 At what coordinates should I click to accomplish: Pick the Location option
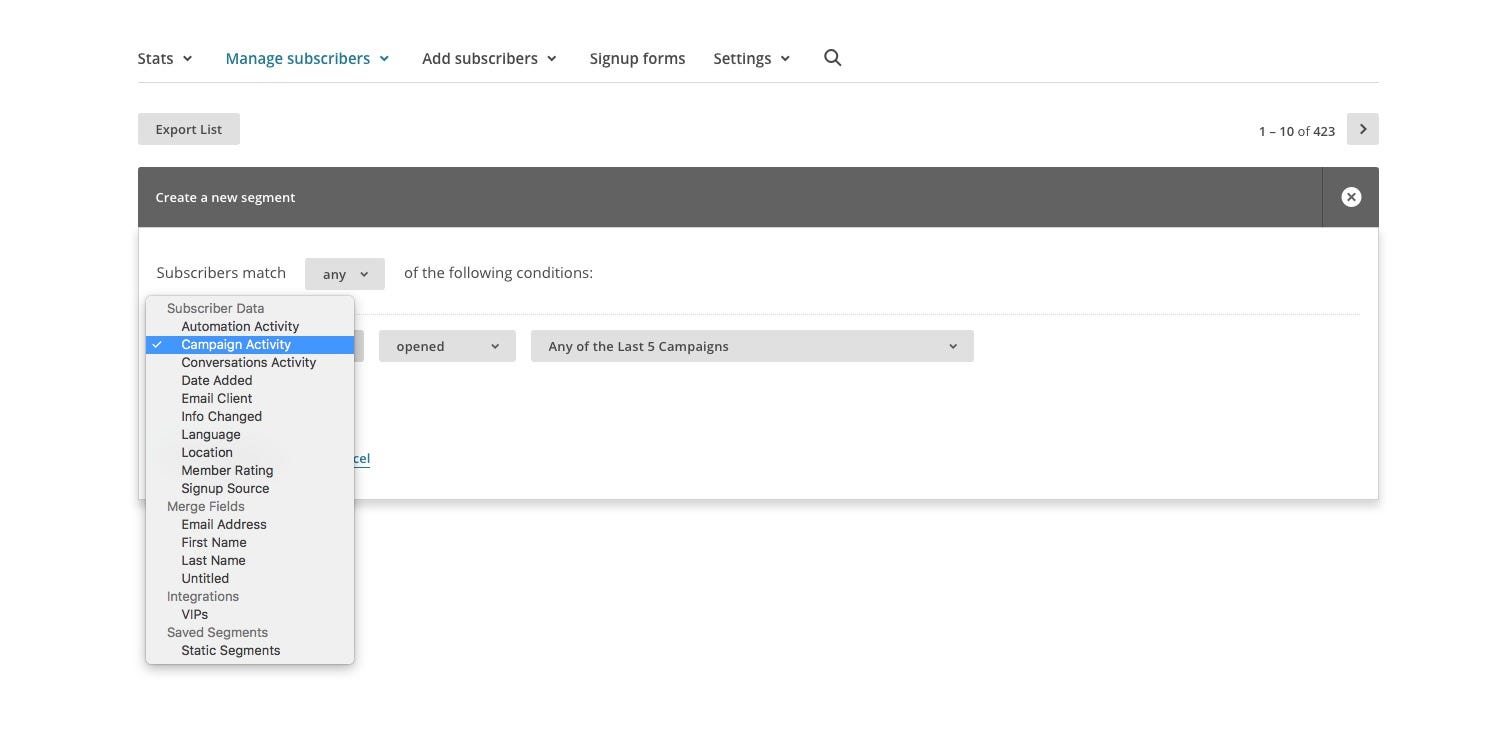click(207, 452)
